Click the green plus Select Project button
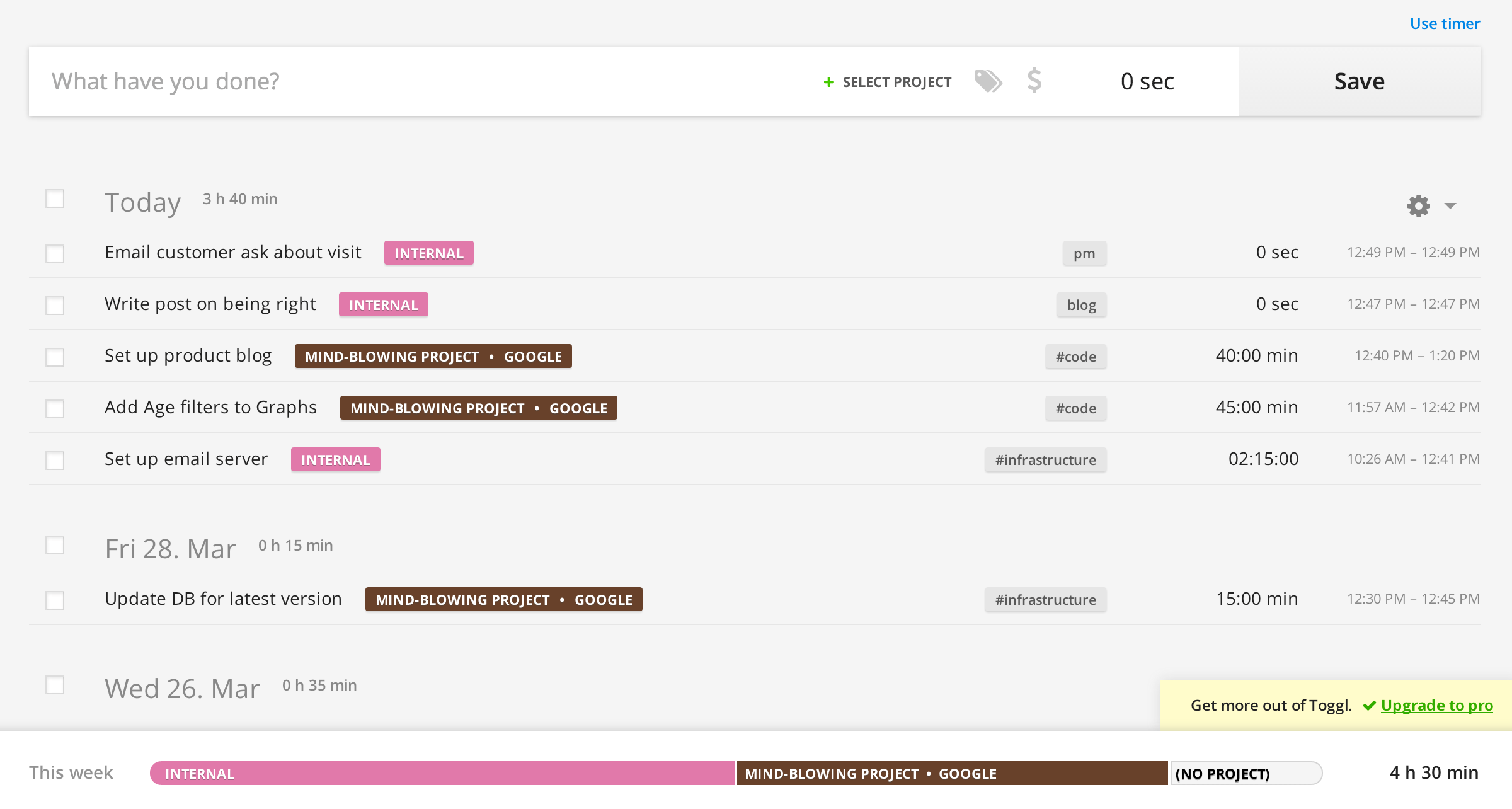Screen dimensions: 1512x809 (x=887, y=82)
